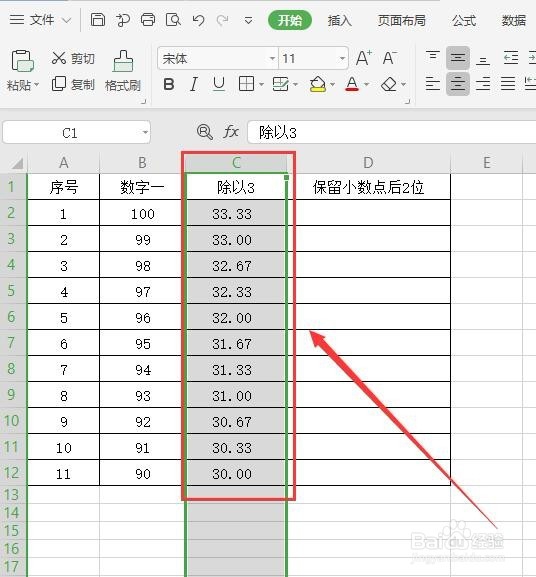Increase font size with A+ icon
Viewport: 536px width, 577px height.
[x=364, y=58]
